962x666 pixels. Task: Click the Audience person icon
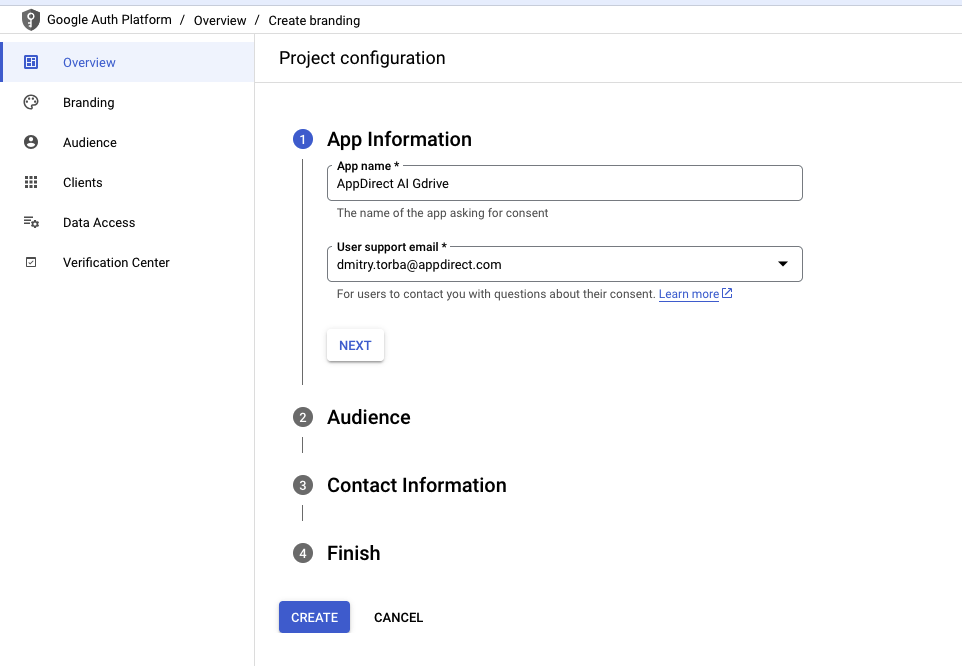pyautogui.click(x=31, y=142)
